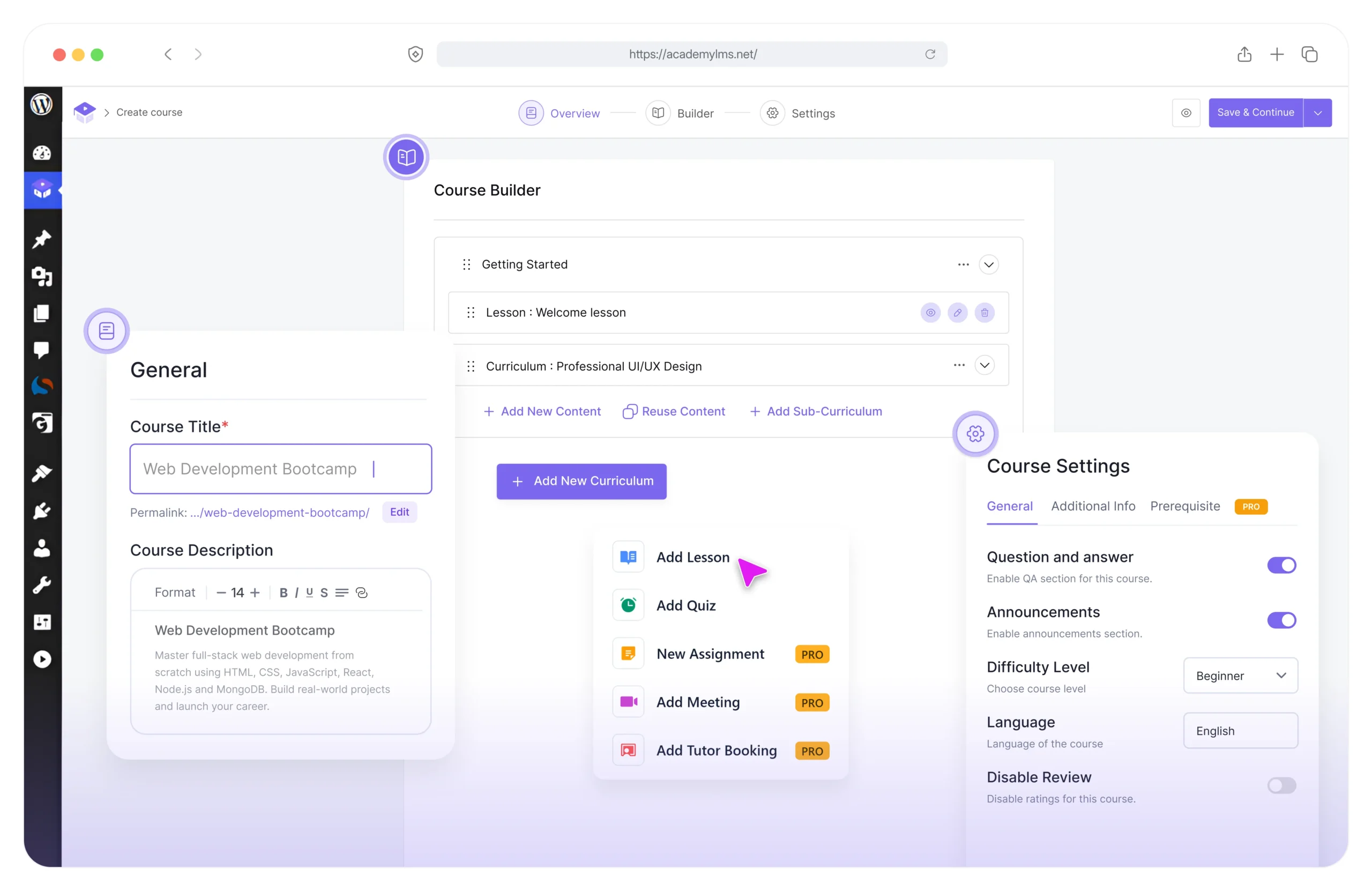Toggle the Announcements switch
Screen dimensions: 1372x891
coord(1281,620)
